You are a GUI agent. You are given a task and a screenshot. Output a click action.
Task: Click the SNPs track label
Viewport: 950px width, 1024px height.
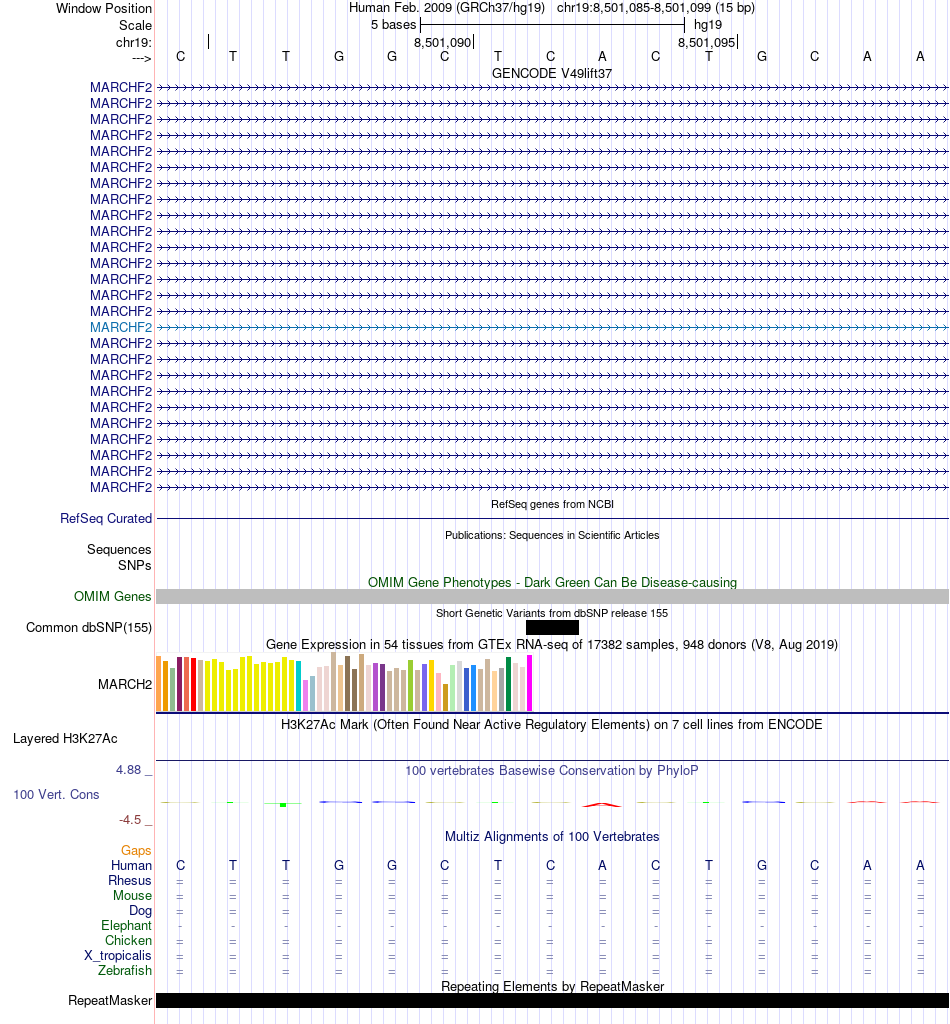[135, 566]
